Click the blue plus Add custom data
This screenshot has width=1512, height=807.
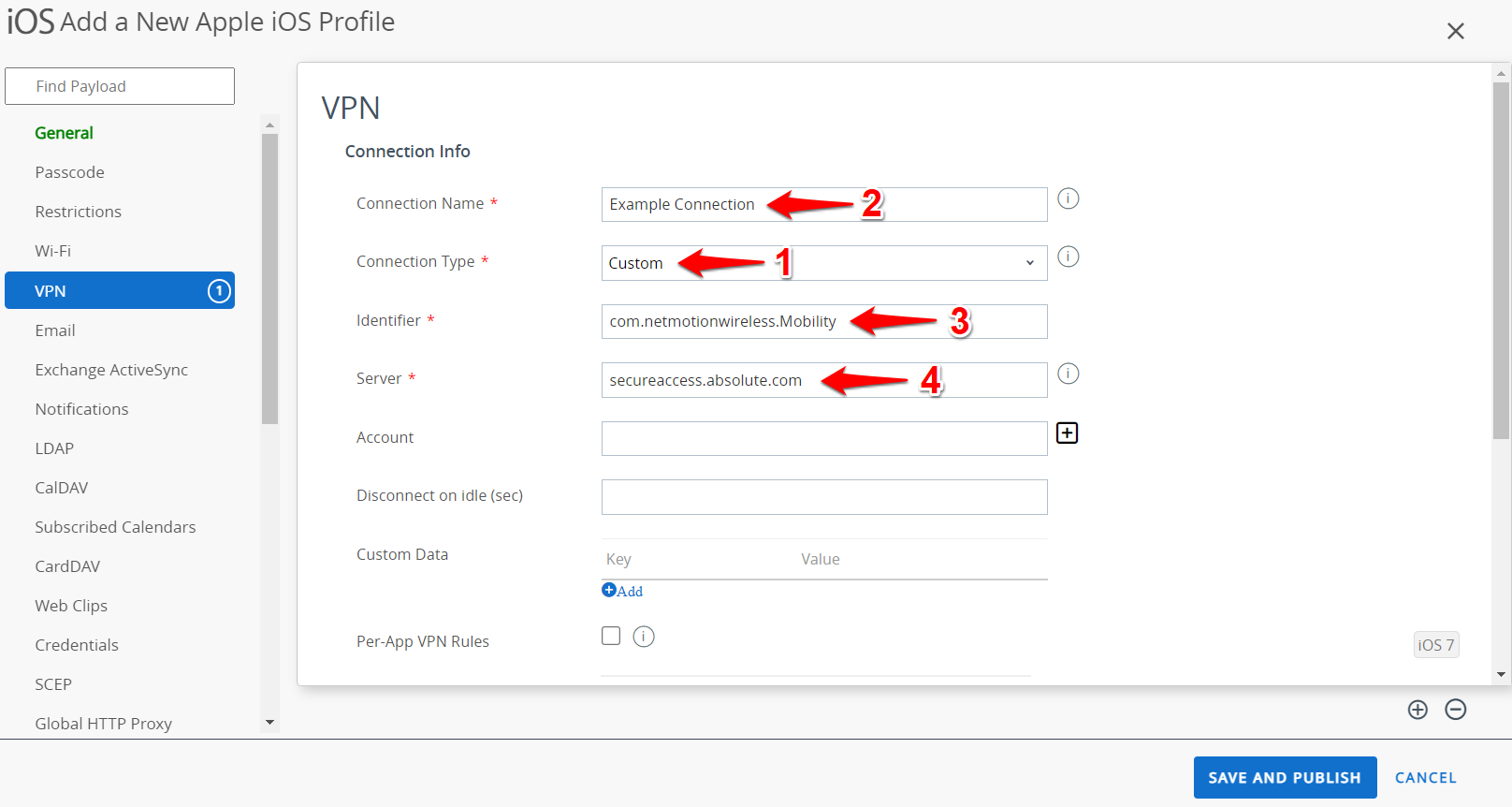click(x=622, y=591)
